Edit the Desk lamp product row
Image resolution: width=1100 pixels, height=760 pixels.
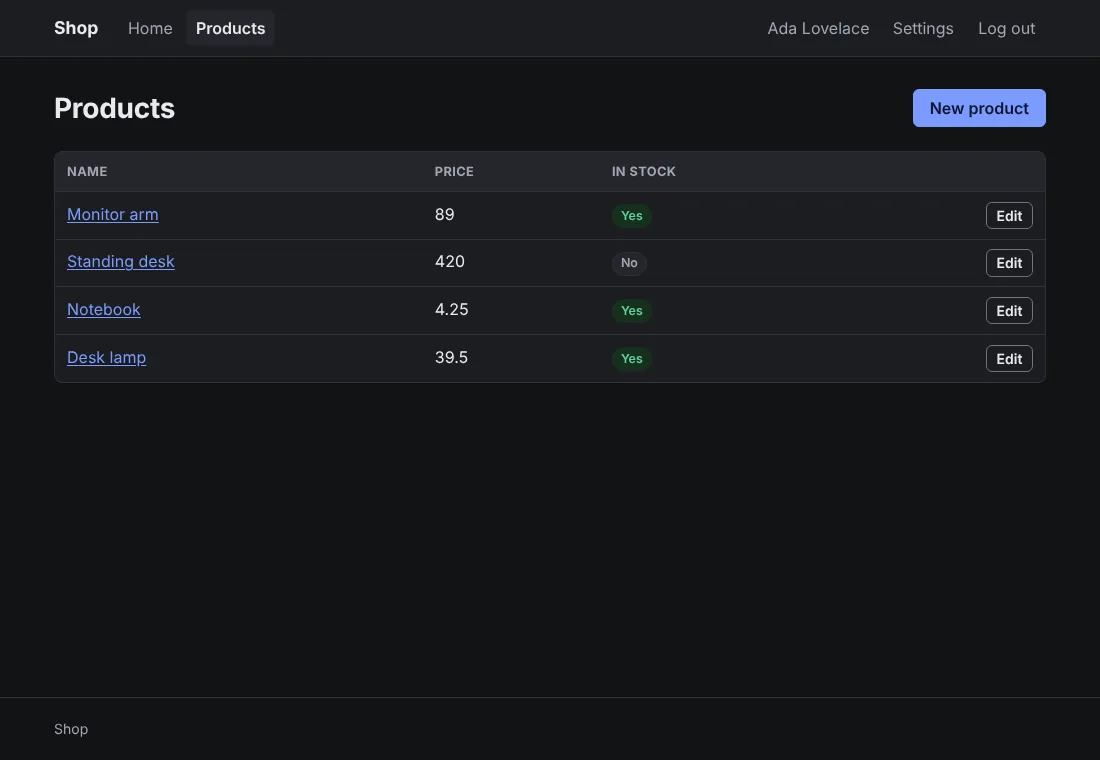tap(1009, 359)
